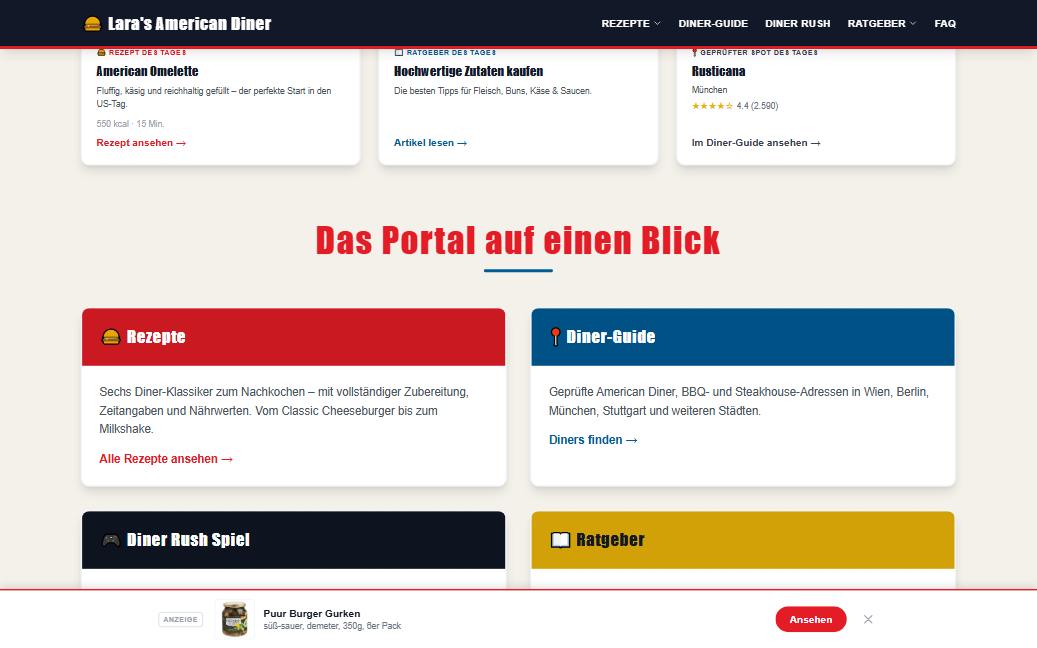Click the map pin icon in Diner-Guide card
Screen dimensions: 1037x648
(x=556, y=337)
